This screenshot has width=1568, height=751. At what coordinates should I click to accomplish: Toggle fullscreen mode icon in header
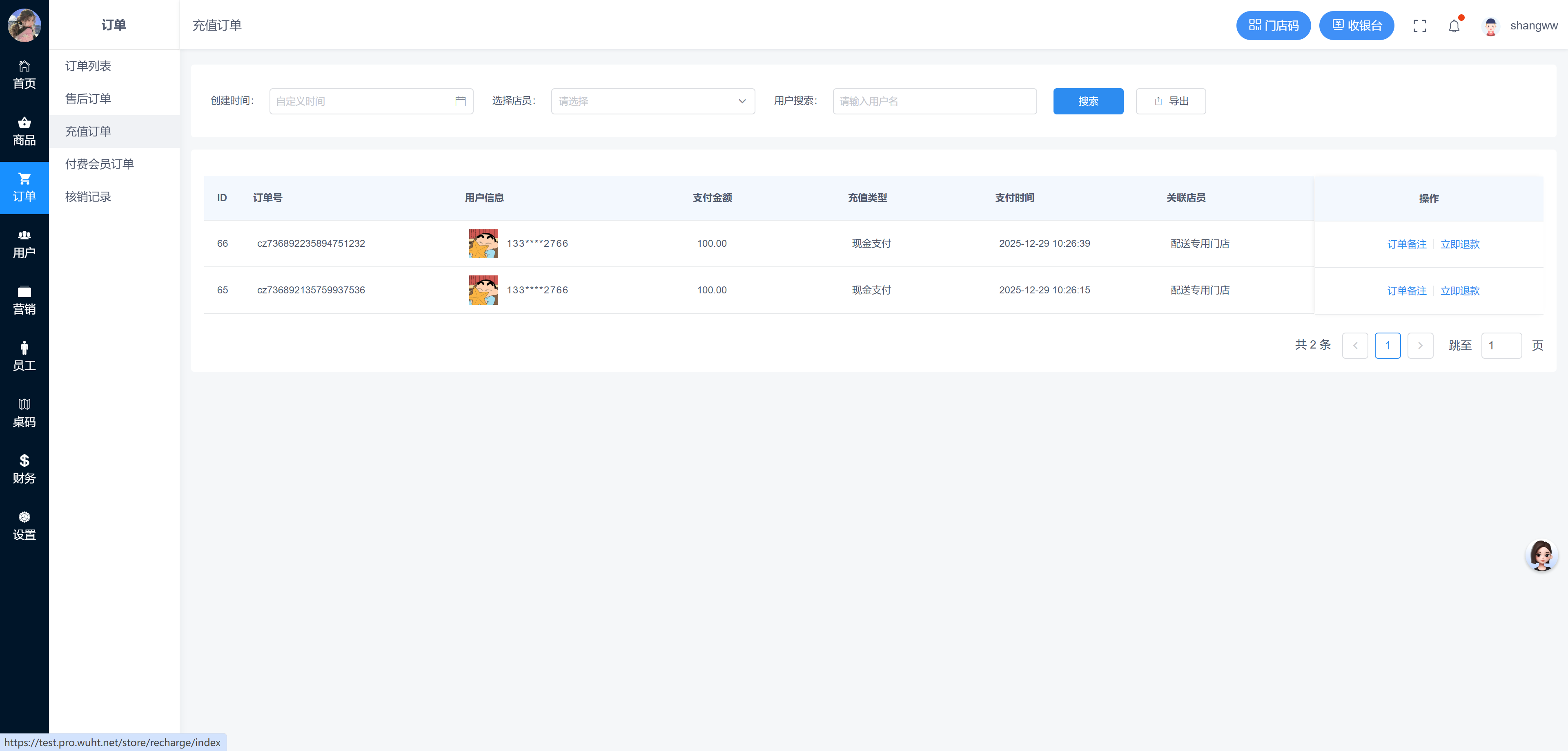point(1419,26)
